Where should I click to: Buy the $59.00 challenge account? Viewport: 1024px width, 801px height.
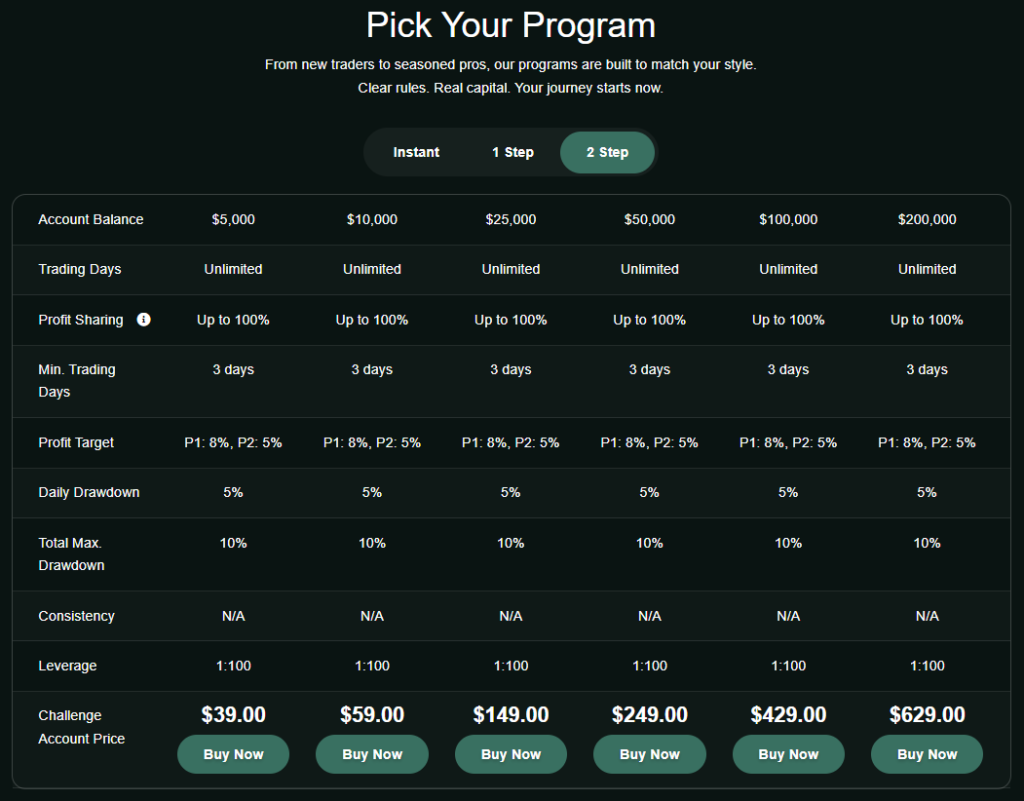[372, 754]
